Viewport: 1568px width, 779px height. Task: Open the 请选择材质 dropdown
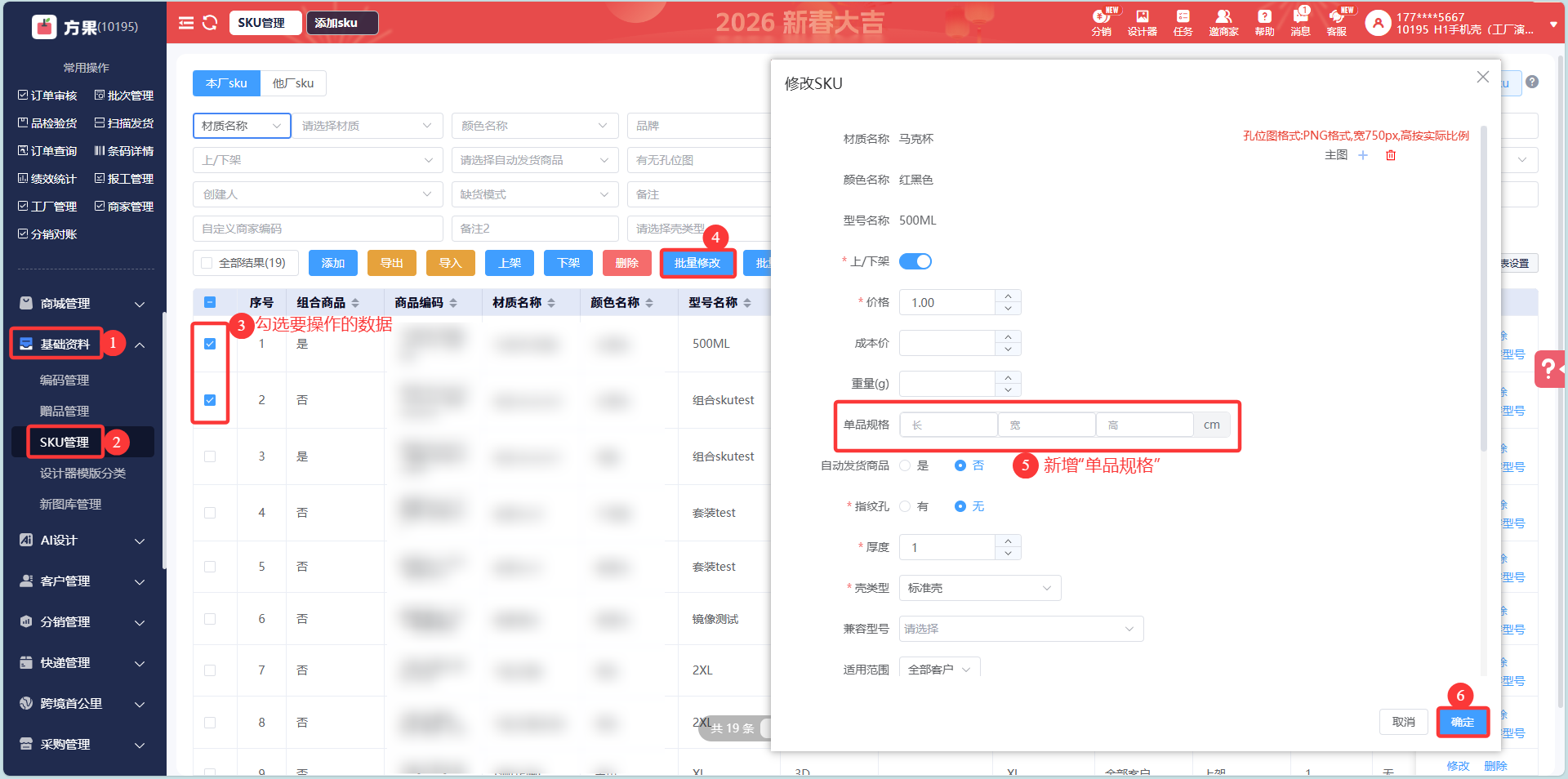[x=367, y=126]
